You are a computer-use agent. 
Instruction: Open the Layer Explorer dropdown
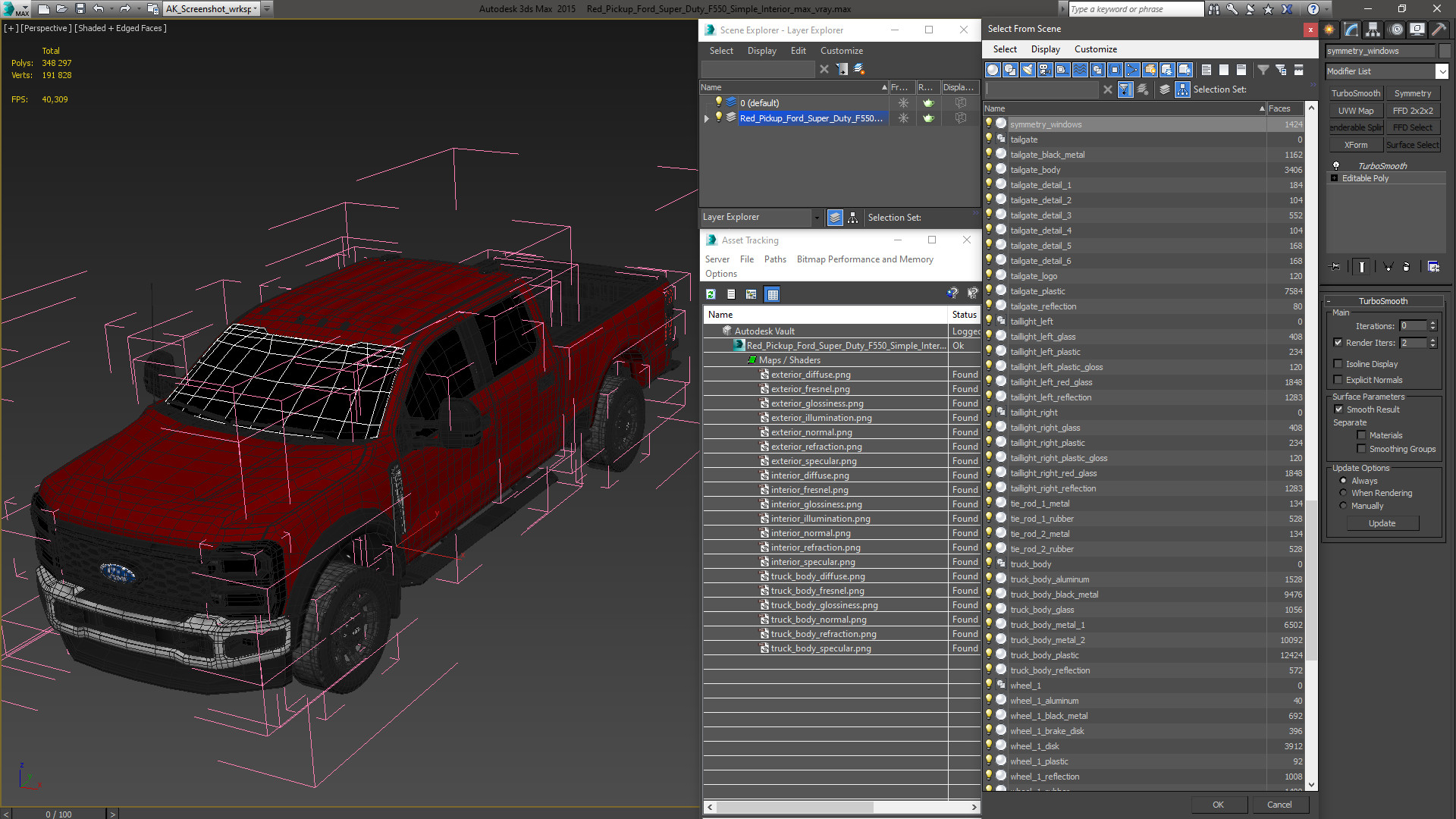pyautogui.click(x=817, y=218)
